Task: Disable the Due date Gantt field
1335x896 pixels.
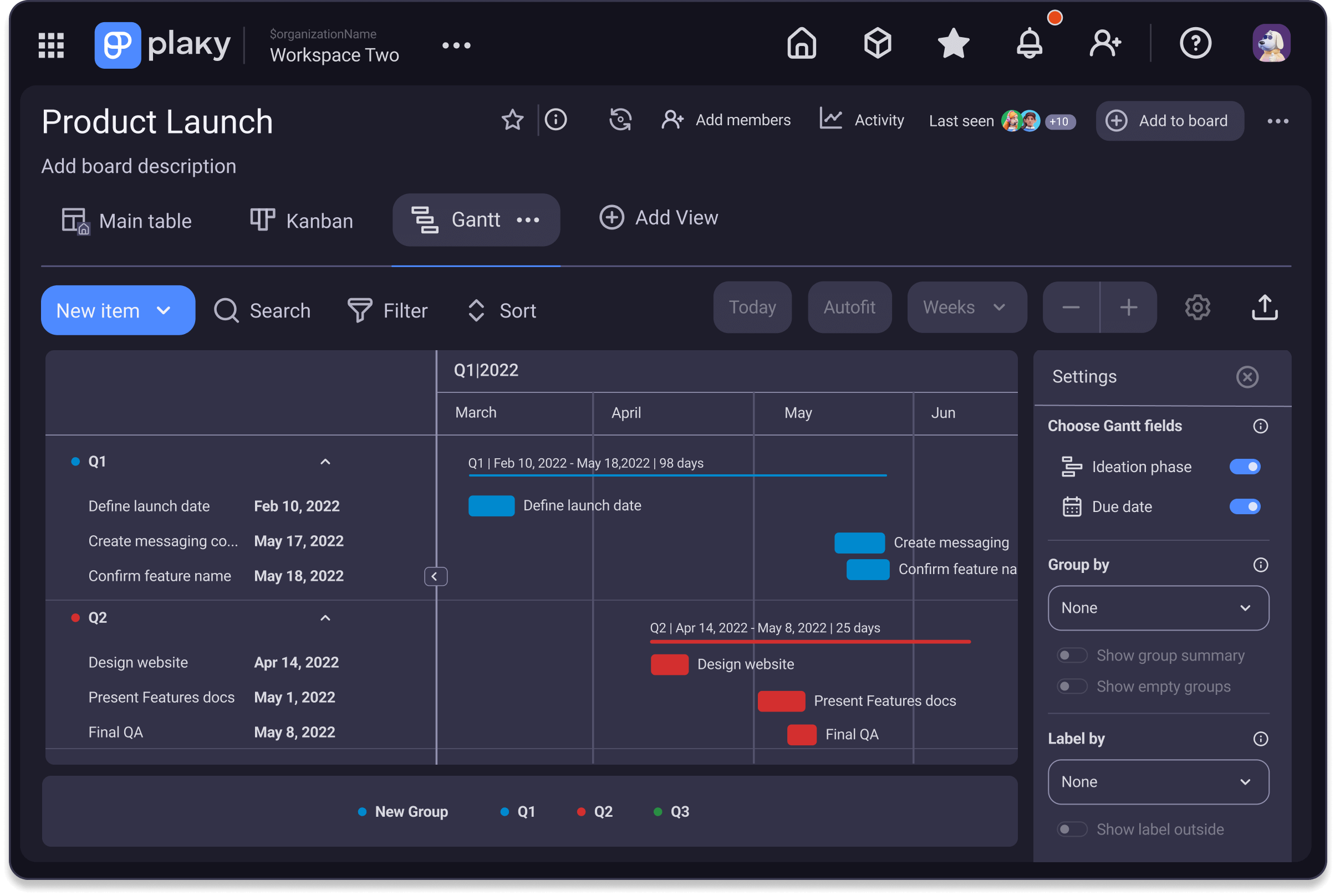Action: 1245,506
